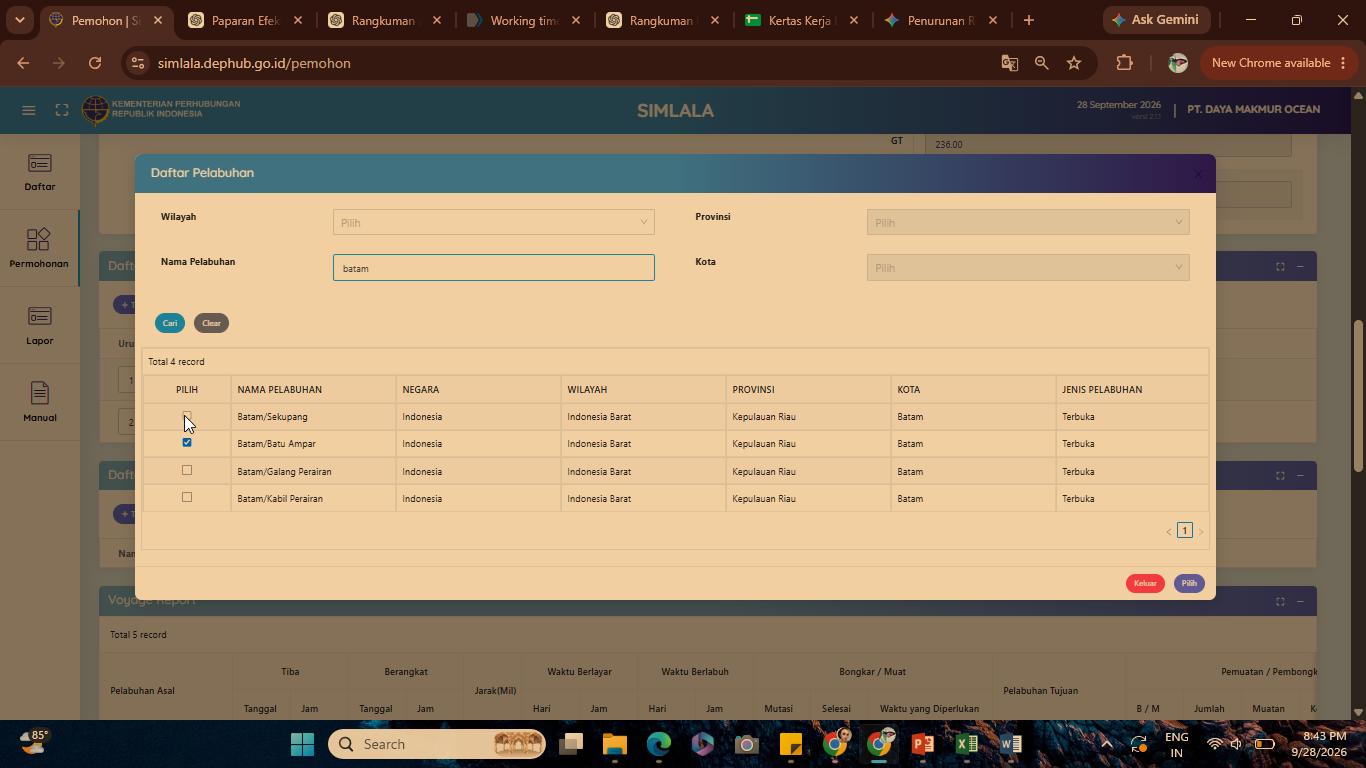Open Excel from the taskbar
1366x768 pixels.
point(966,744)
